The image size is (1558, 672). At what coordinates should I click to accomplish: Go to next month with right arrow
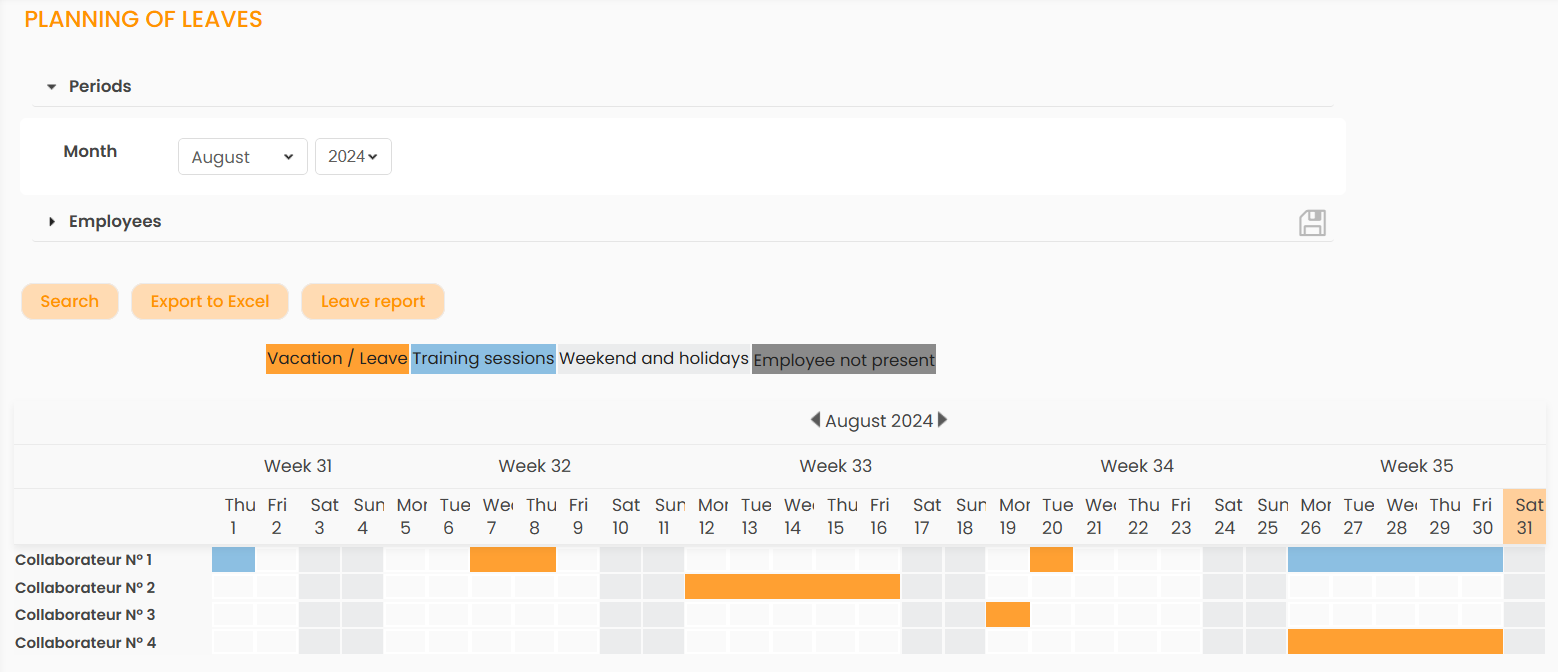point(942,420)
